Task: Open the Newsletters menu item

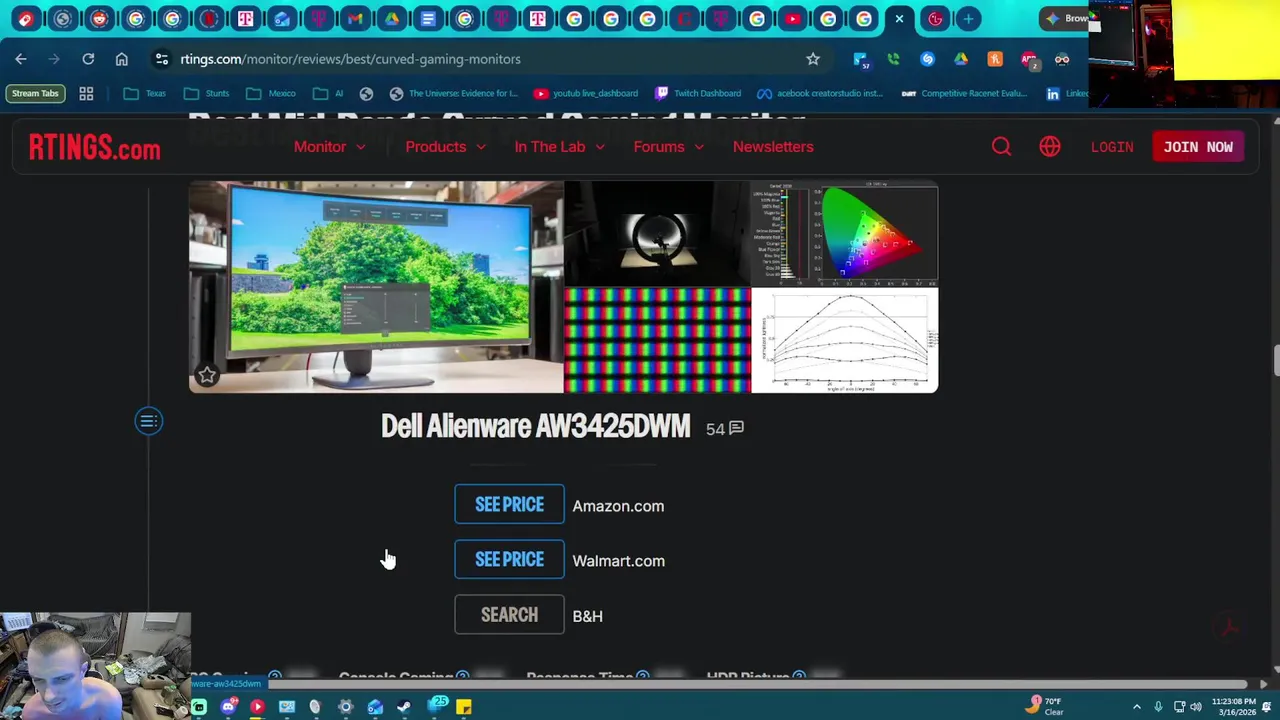Action: pos(773,147)
